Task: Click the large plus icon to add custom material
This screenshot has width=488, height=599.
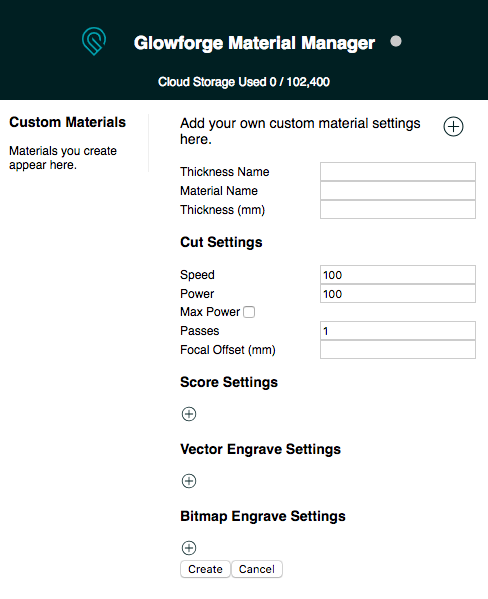Action: (x=453, y=126)
